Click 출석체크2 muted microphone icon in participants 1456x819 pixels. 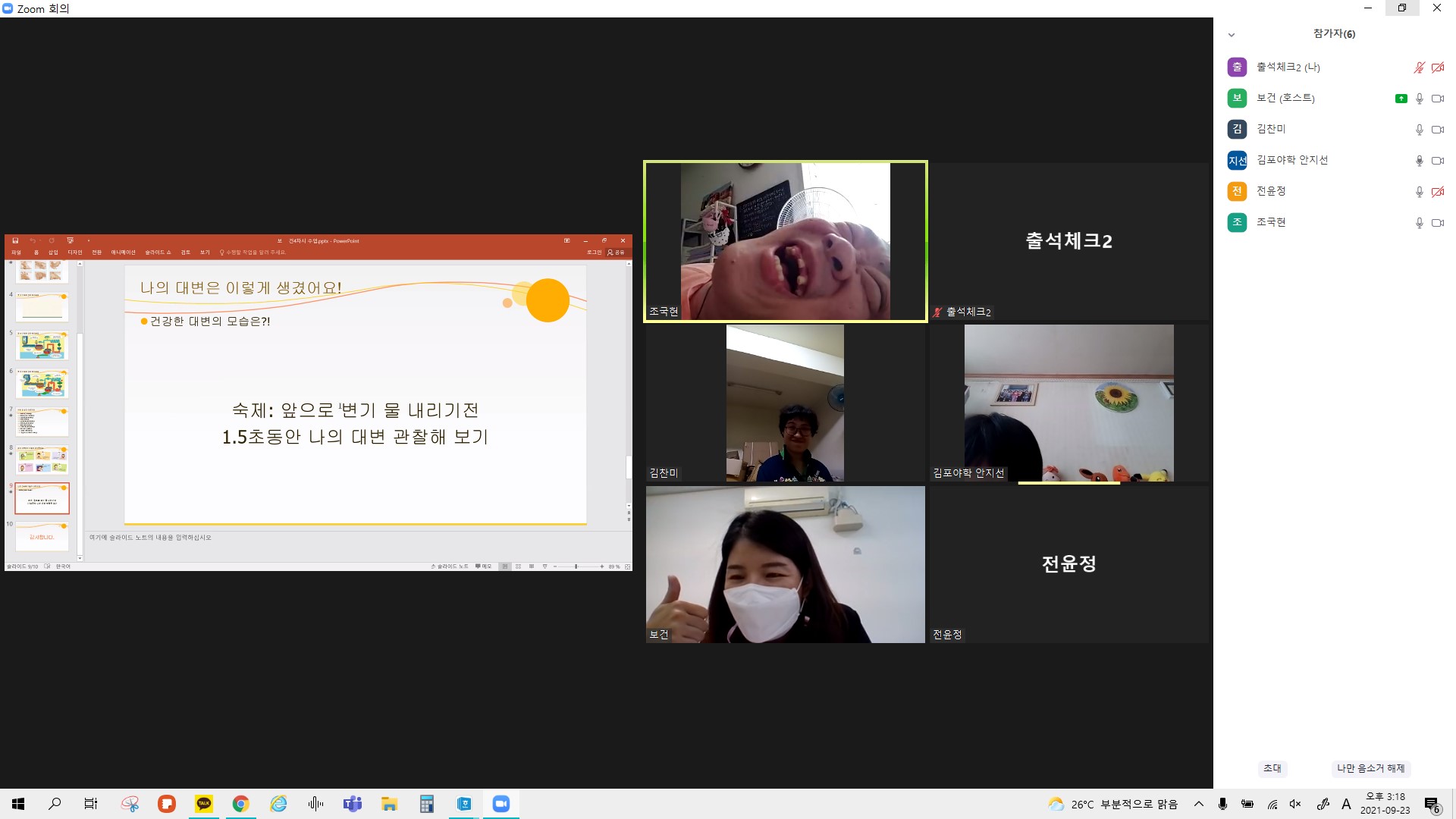(x=1419, y=67)
